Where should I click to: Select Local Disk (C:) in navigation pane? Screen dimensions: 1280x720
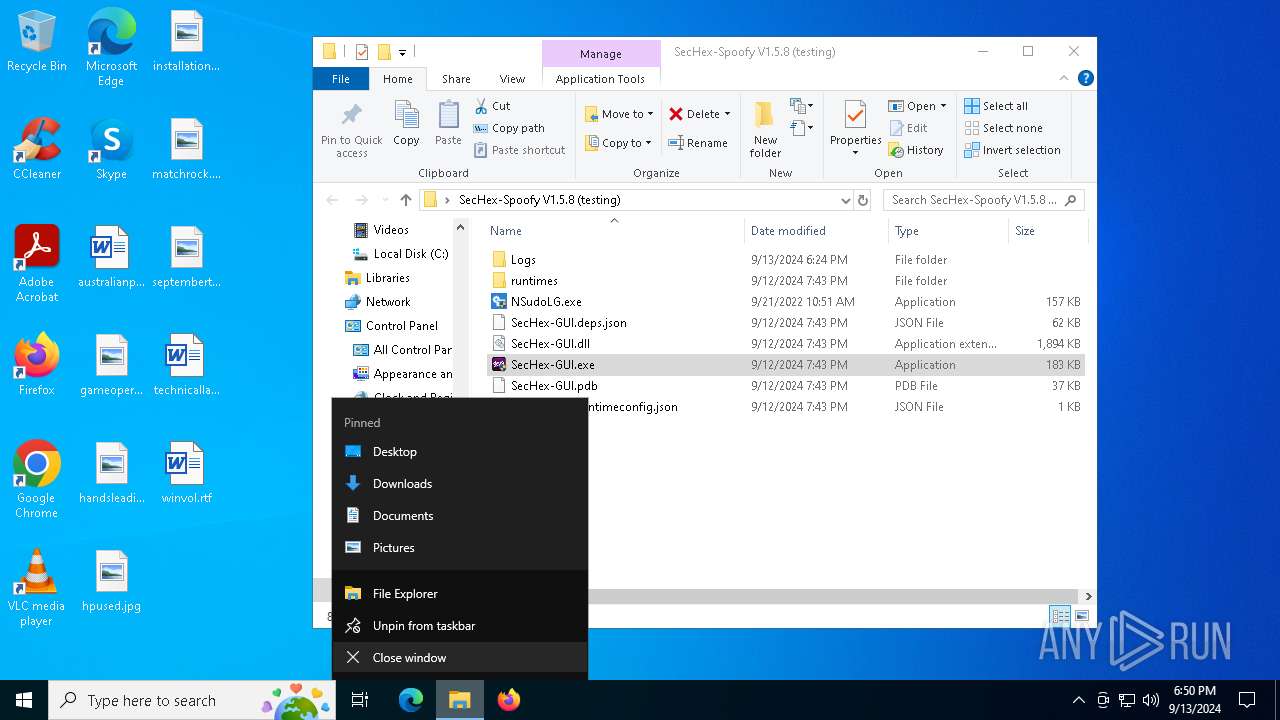click(x=401, y=253)
